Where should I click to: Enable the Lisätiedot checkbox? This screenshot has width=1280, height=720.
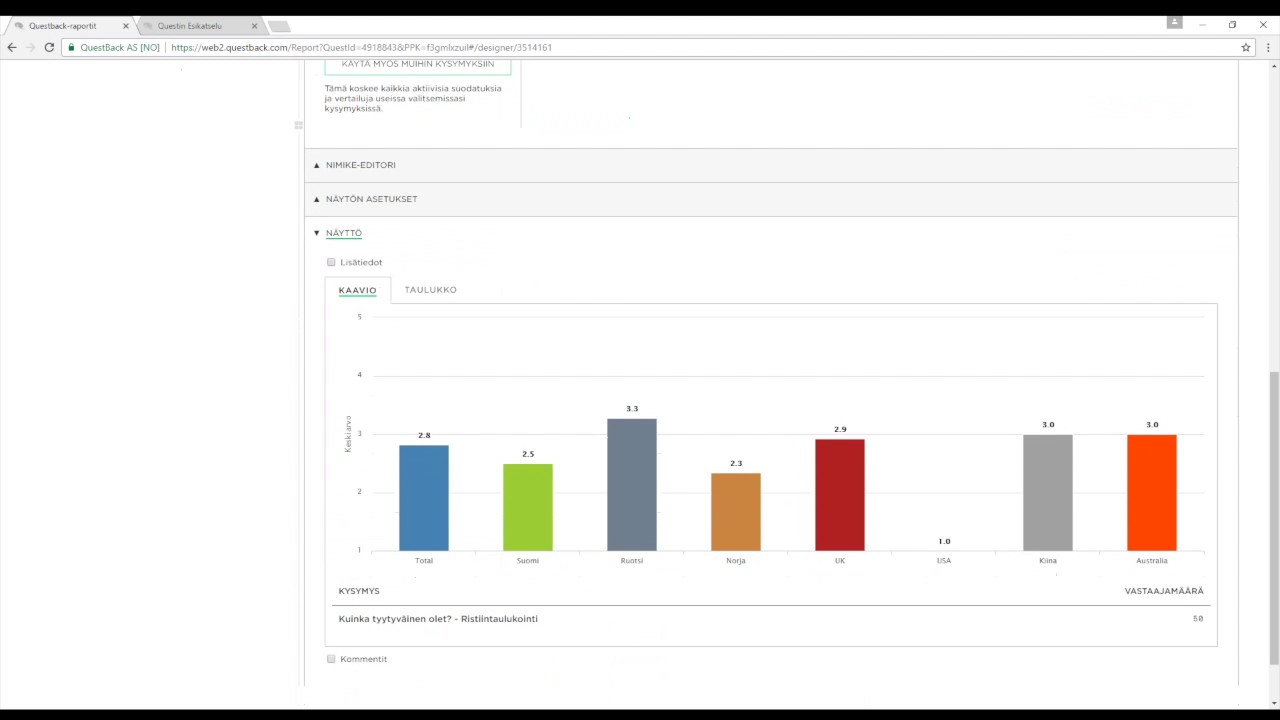click(331, 262)
